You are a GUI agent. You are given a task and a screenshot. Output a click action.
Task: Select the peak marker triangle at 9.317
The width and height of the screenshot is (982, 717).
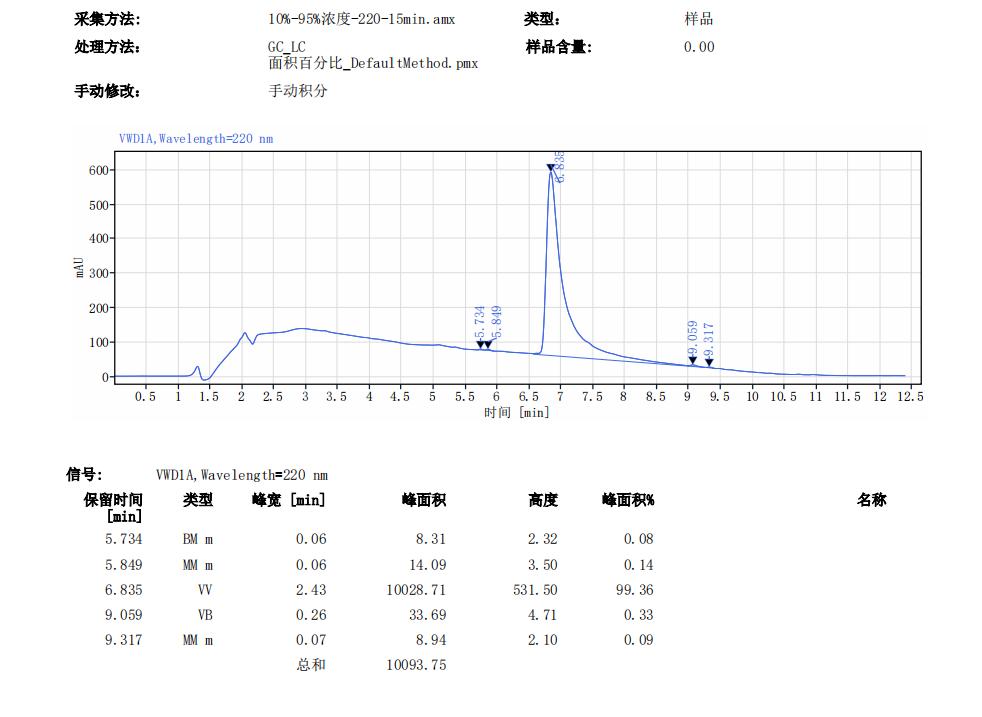709,362
